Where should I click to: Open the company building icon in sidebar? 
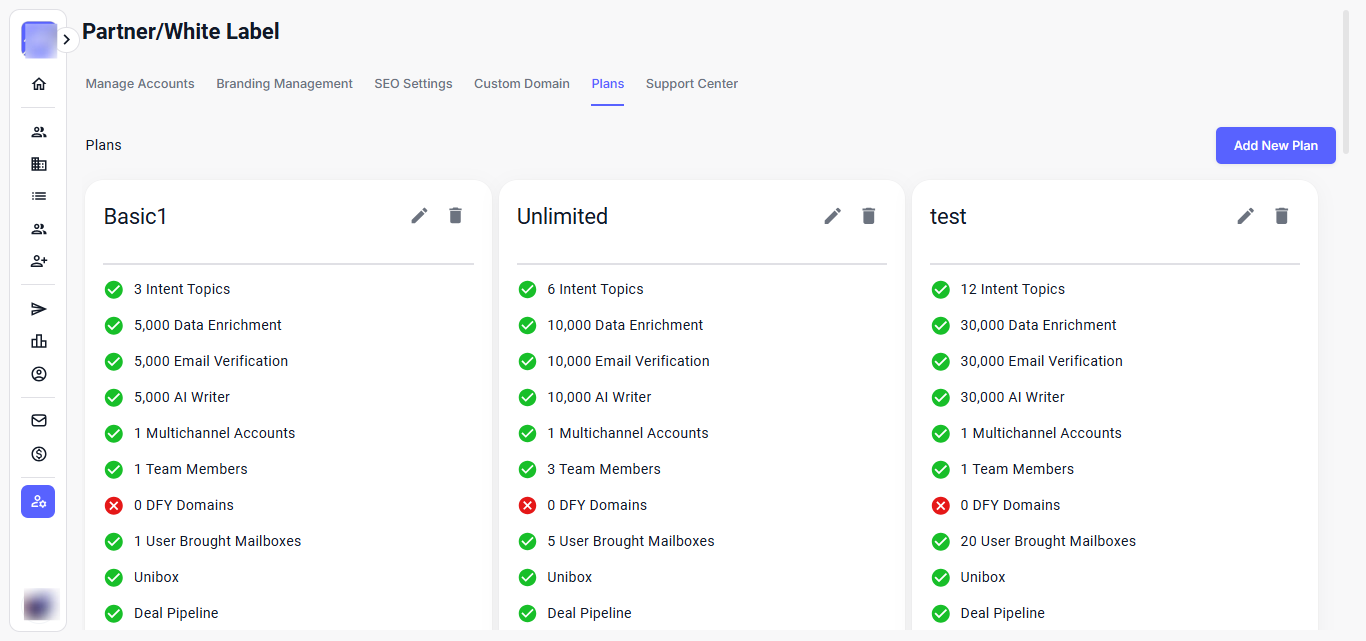[x=39, y=164]
